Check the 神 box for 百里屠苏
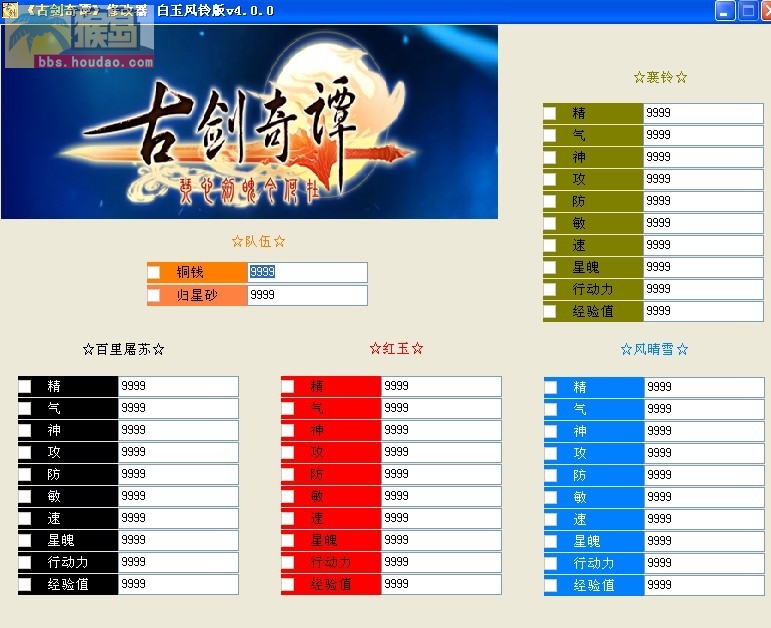The height and width of the screenshot is (628, 771). click(x=25, y=430)
